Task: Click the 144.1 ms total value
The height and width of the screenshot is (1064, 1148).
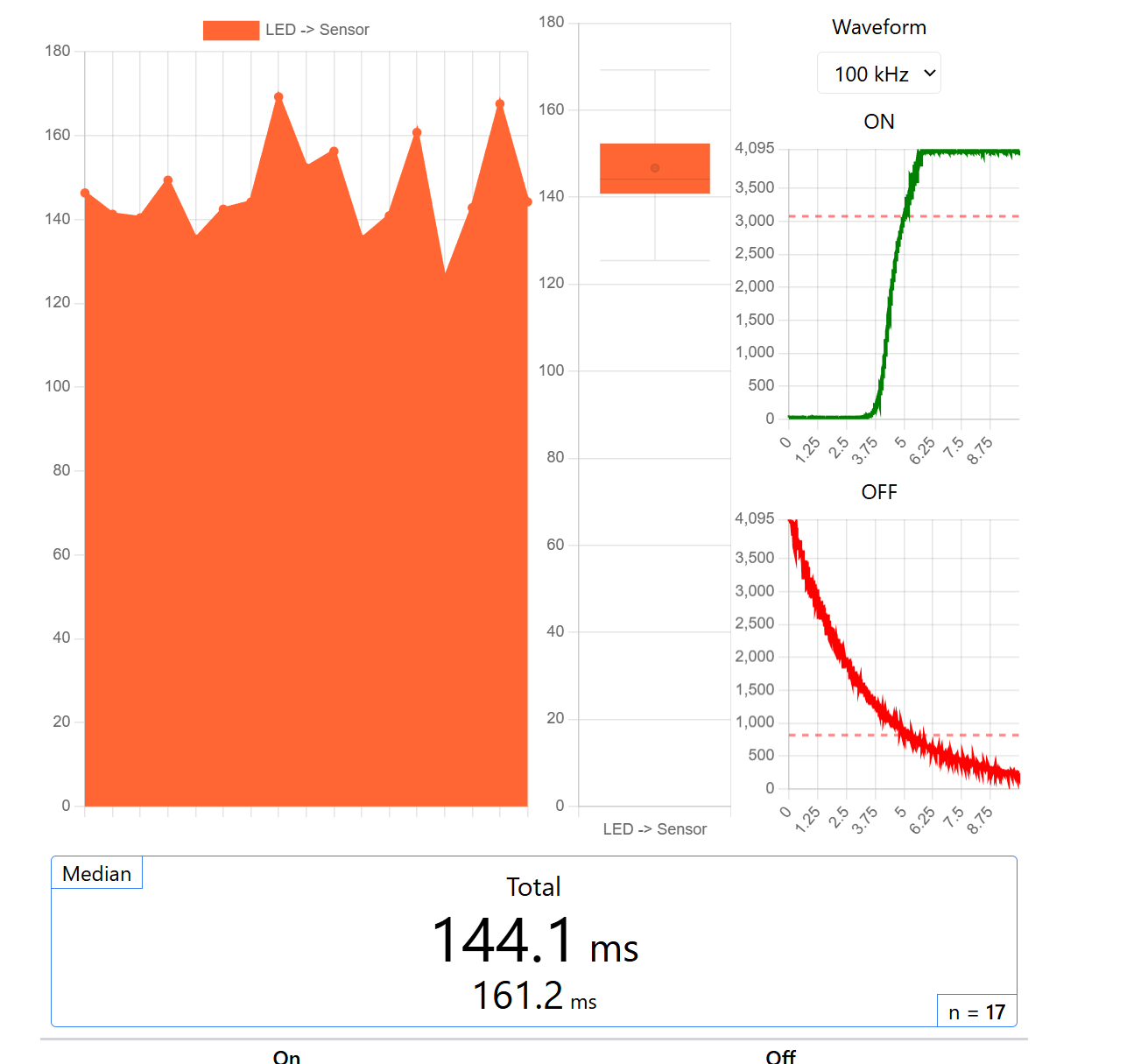Action: click(x=534, y=941)
